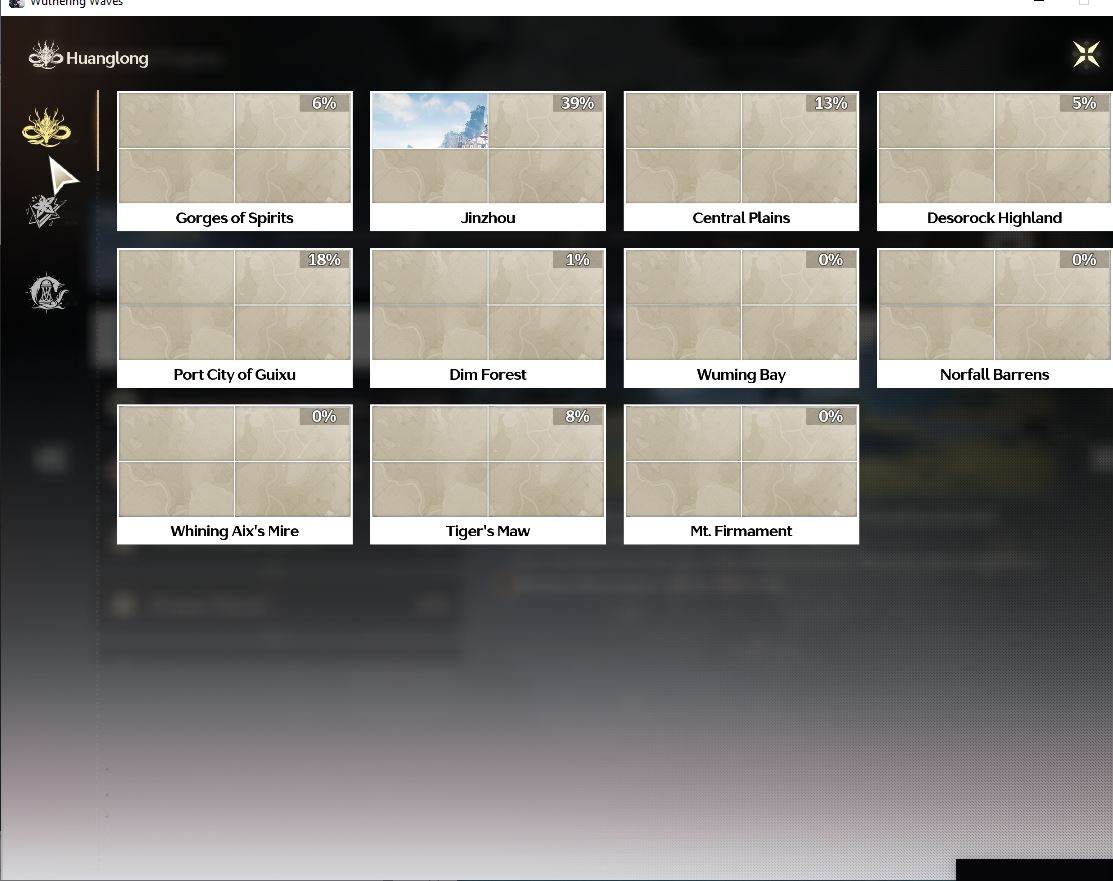The height and width of the screenshot is (881, 1113).
Task: Select the Central Plains area card
Action: point(741,161)
